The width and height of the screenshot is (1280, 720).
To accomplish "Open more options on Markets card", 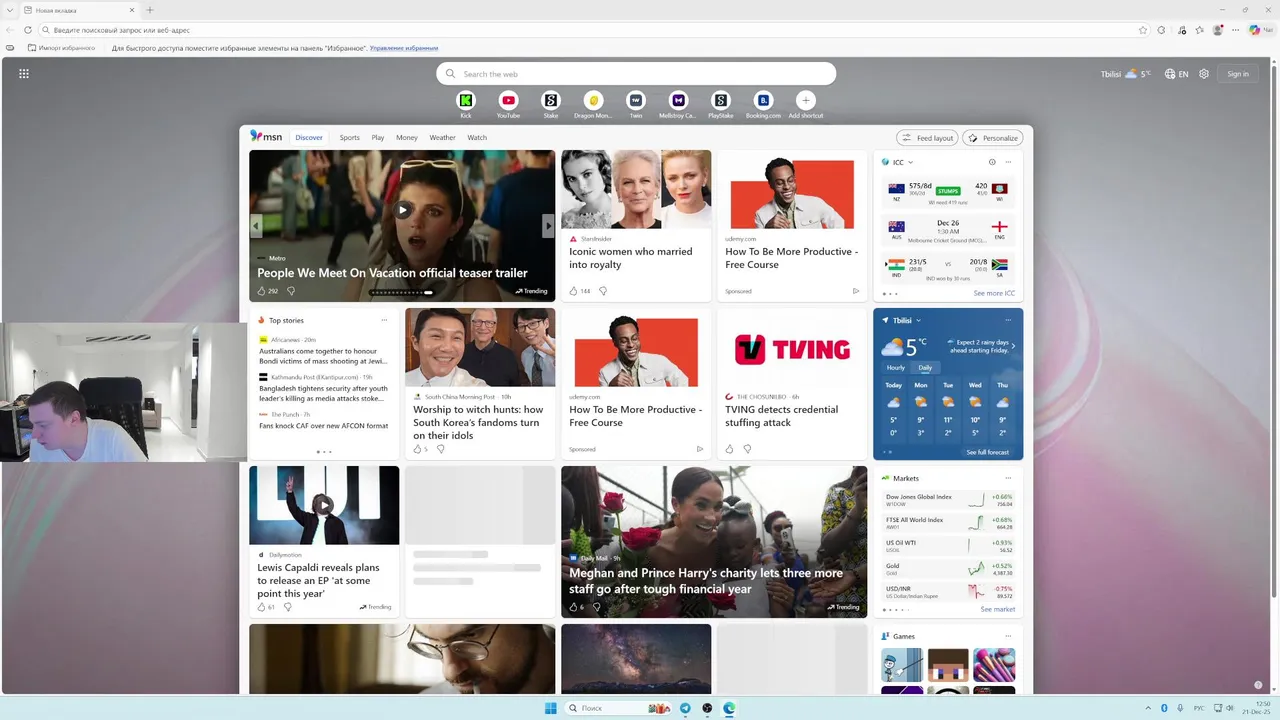I will (1008, 478).
